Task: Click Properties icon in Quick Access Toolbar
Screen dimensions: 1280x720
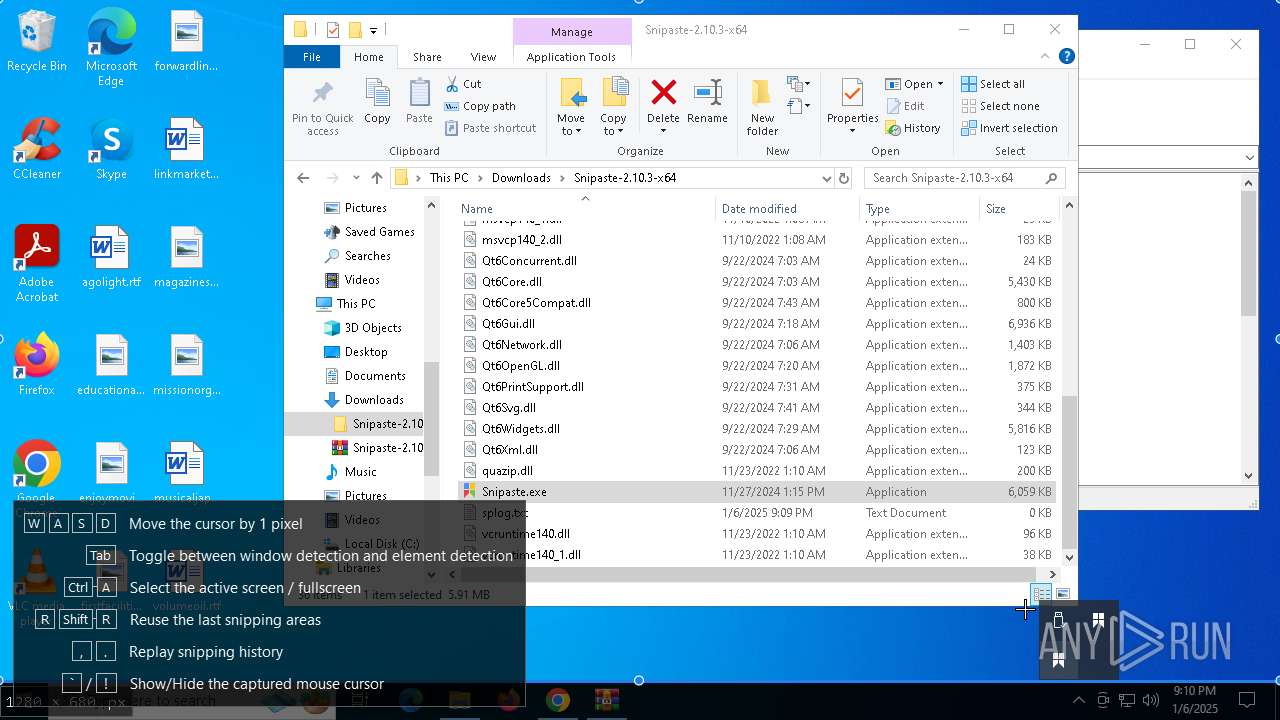Action: point(333,30)
